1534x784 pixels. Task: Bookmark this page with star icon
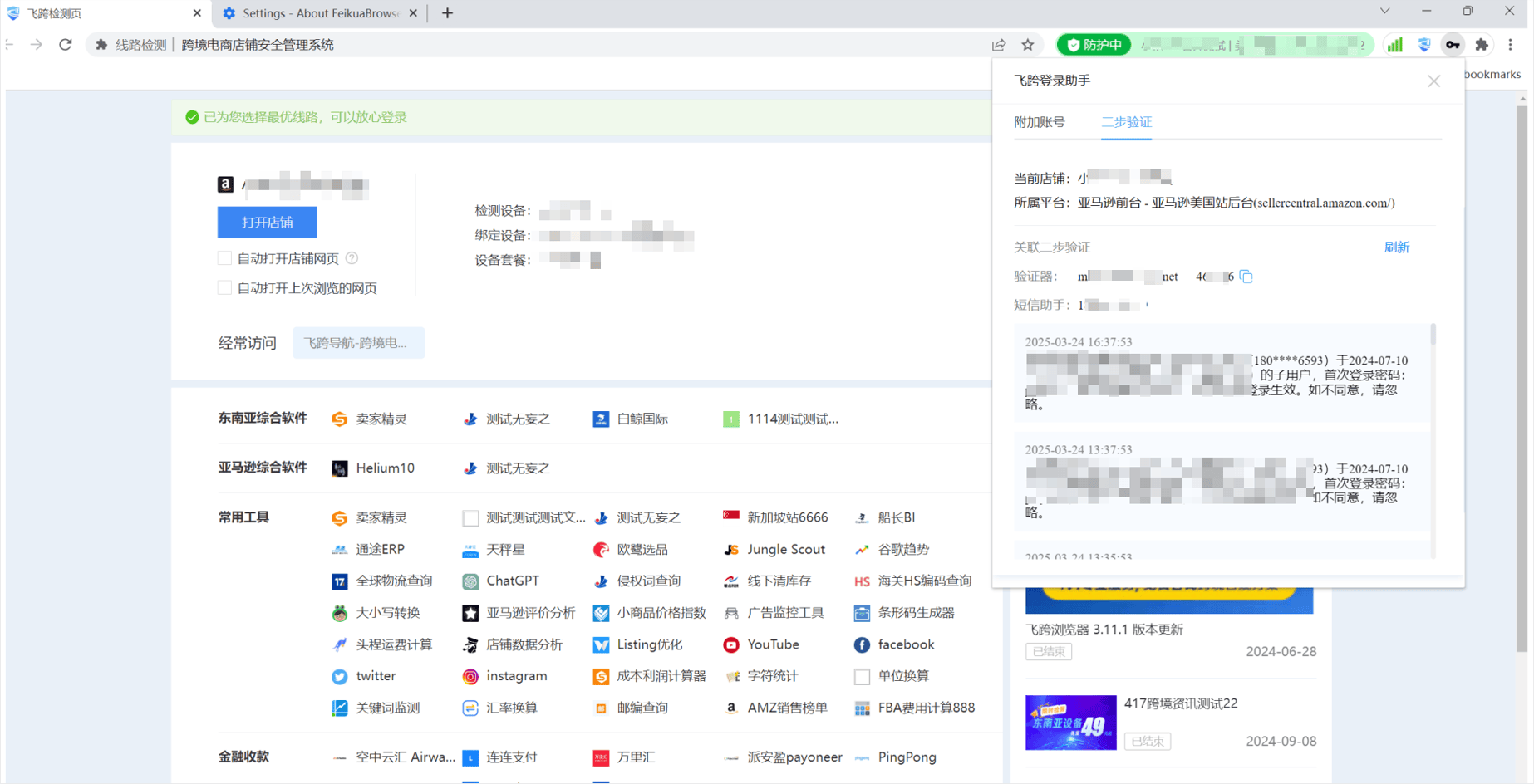(x=1028, y=45)
